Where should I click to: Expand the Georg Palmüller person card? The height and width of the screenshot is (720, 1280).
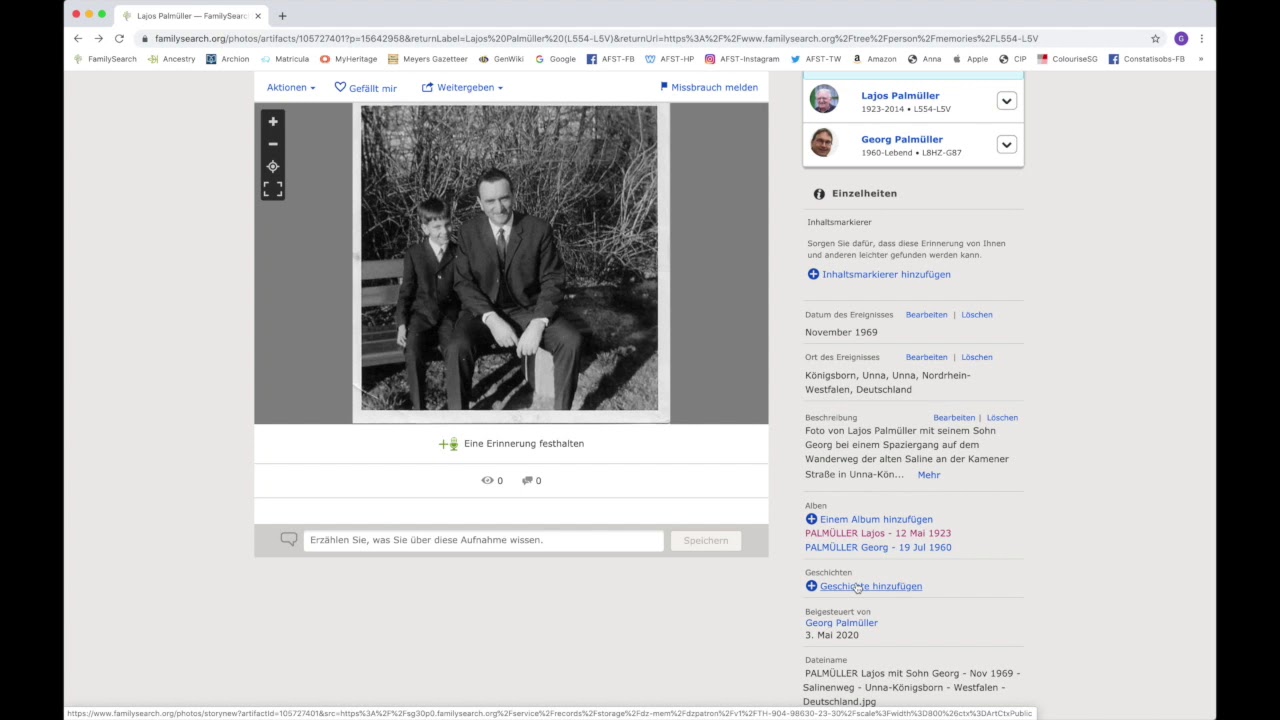click(x=1006, y=145)
